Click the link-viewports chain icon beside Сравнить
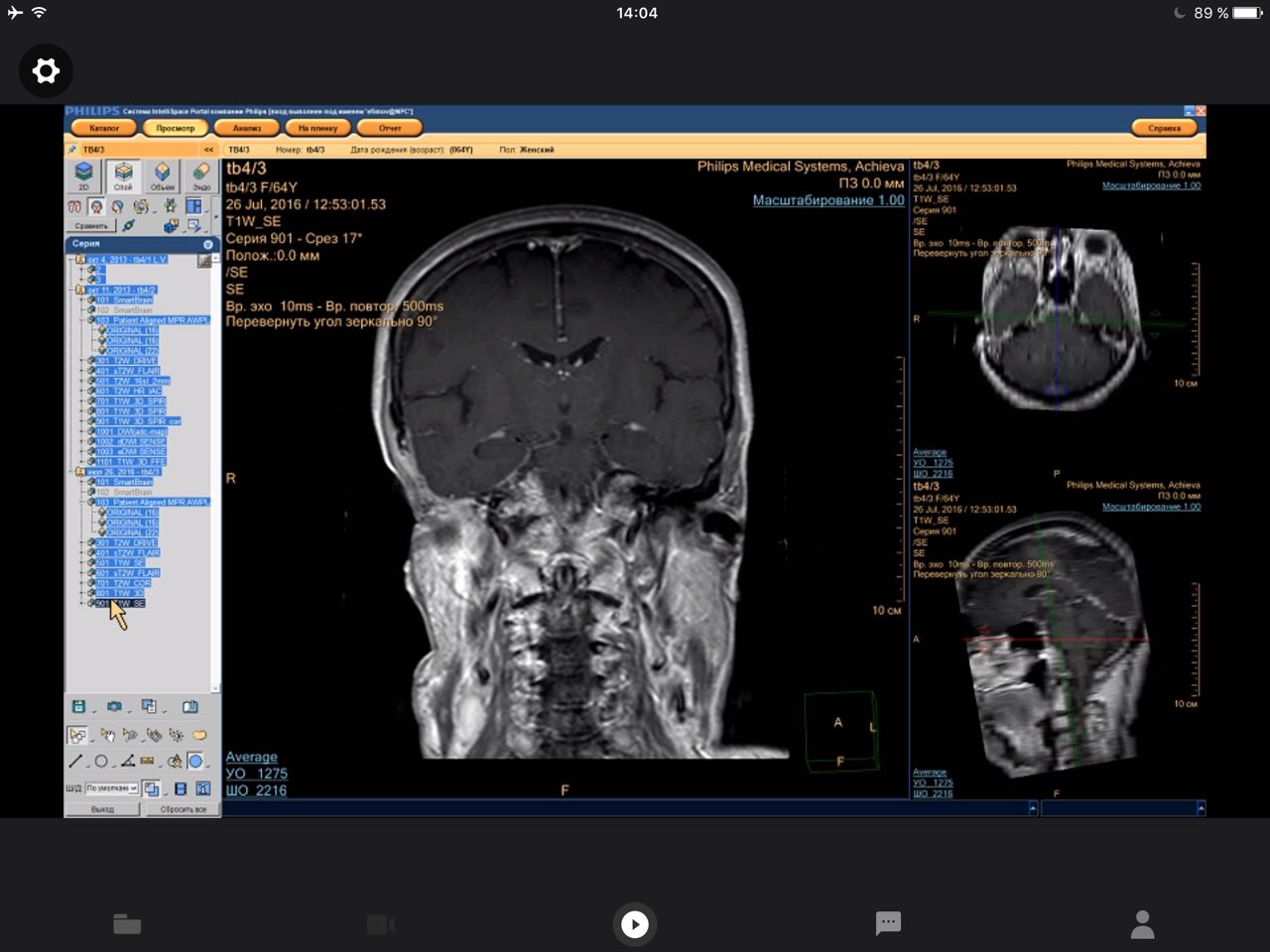Screen dimensions: 1270x952 [x=129, y=225]
